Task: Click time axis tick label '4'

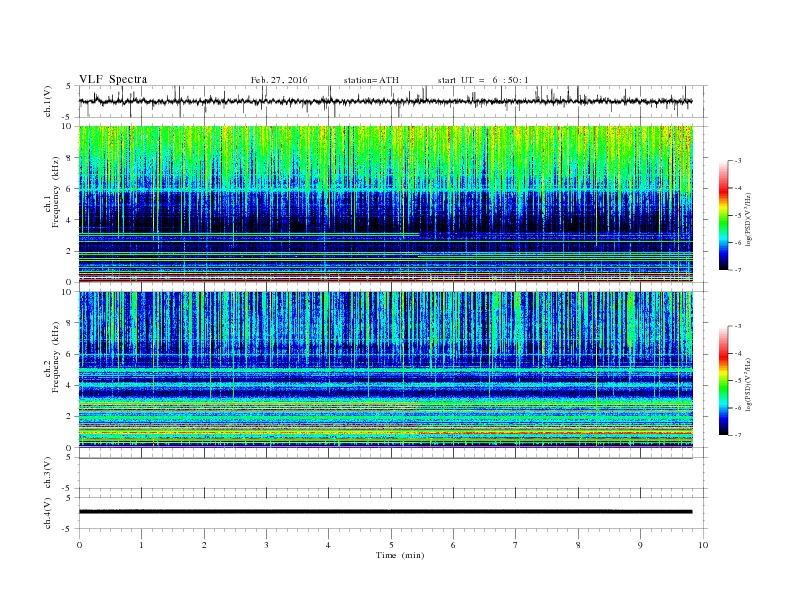Action: coord(328,545)
